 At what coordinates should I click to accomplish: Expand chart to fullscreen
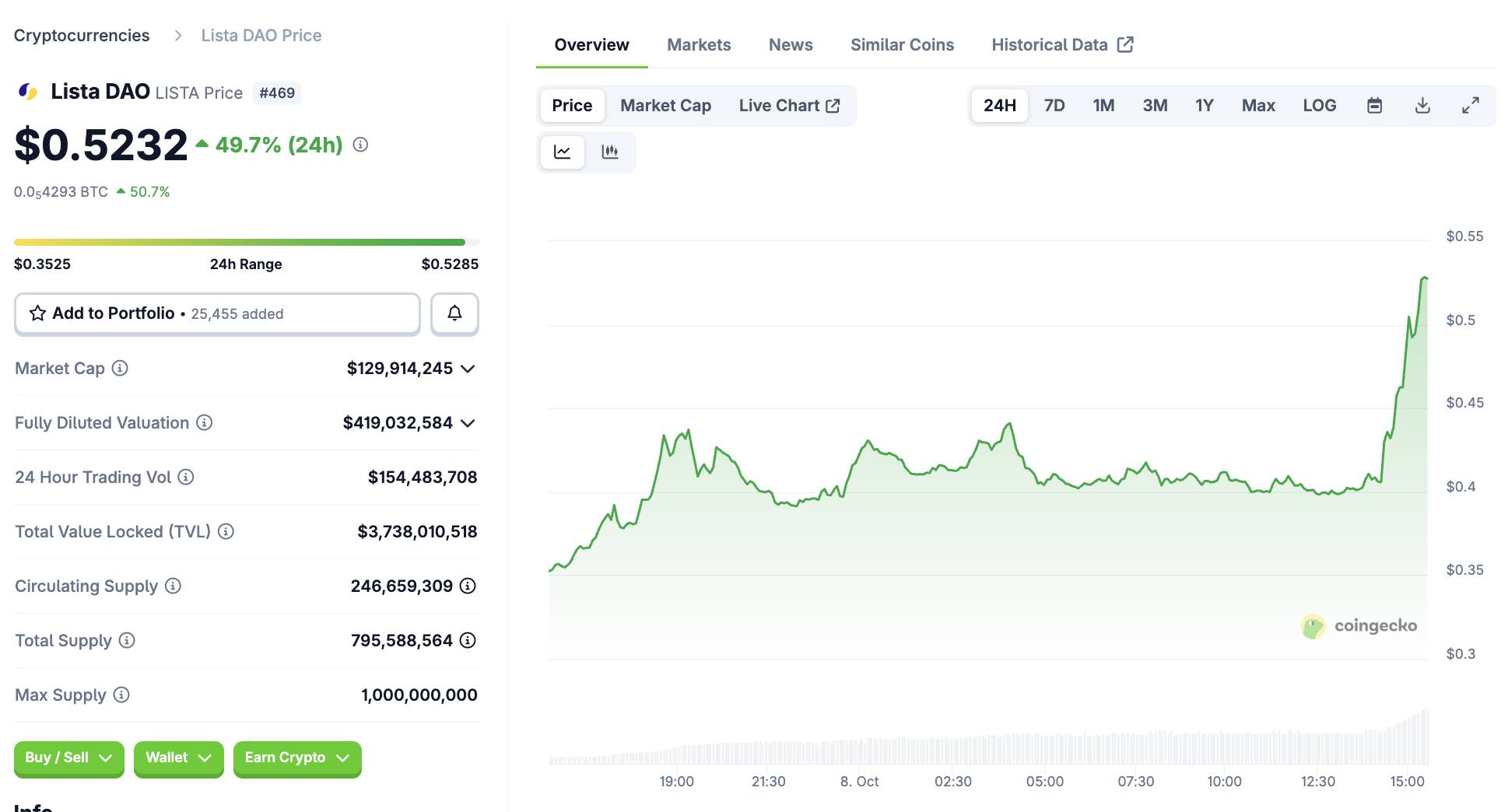[x=1470, y=106]
